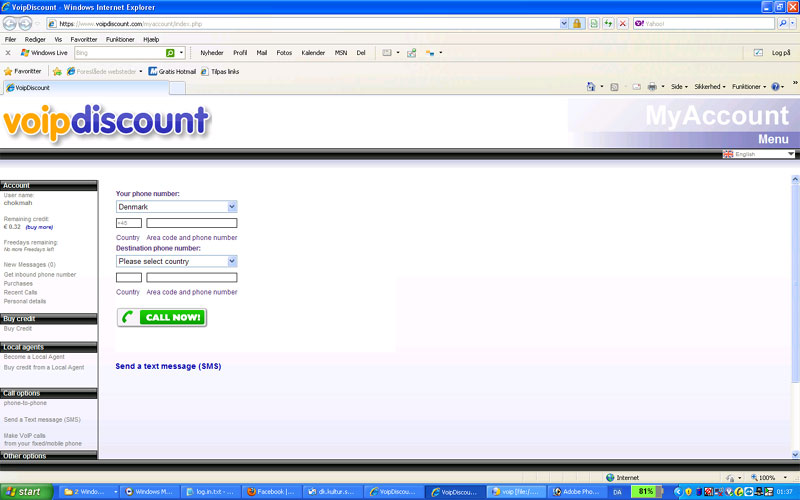Expand the address bar history dropdown arrow
800x500 pixels.
564,23
